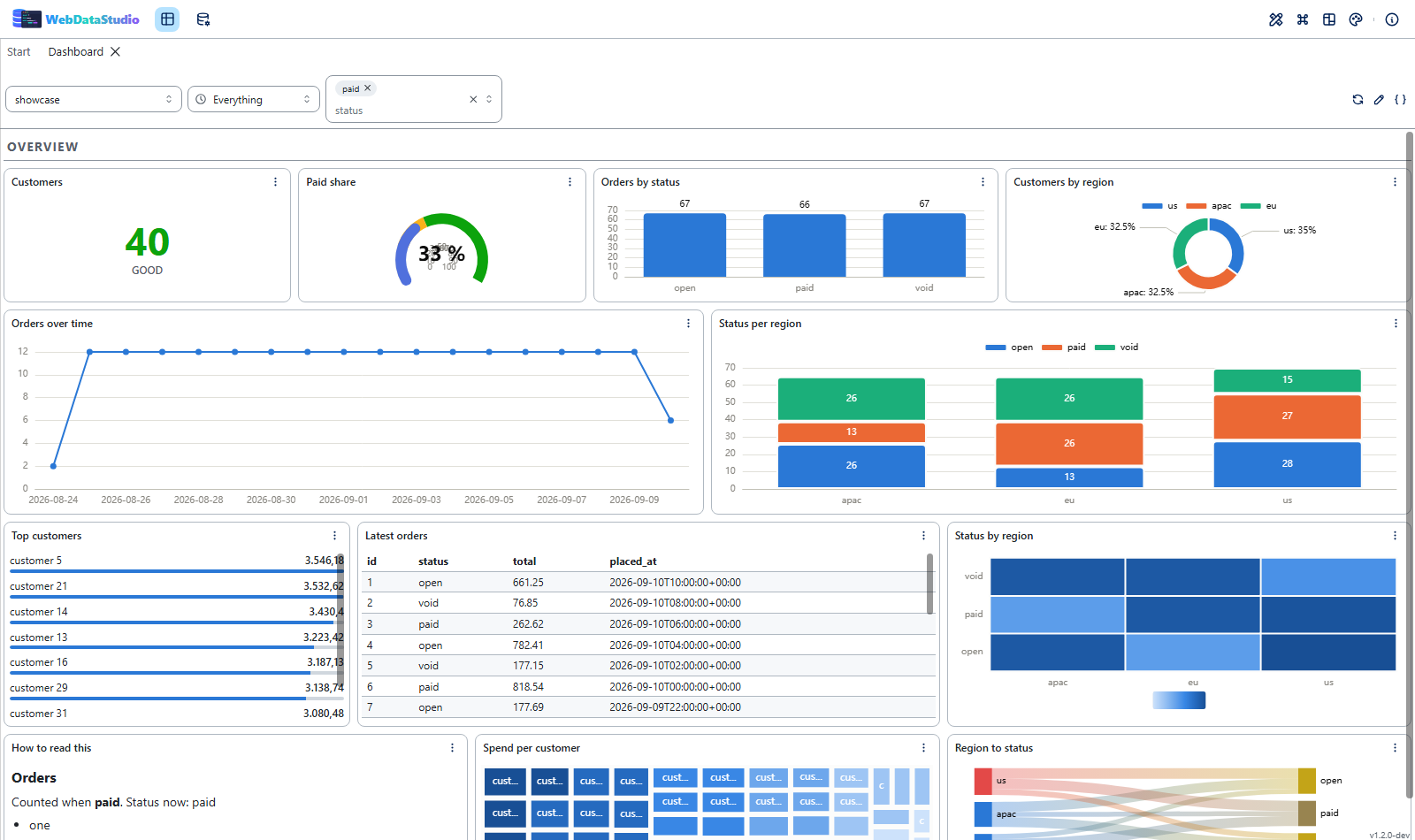Open Region to status card menu
The width and height of the screenshot is (1415, 840).
click(1396, 748)
